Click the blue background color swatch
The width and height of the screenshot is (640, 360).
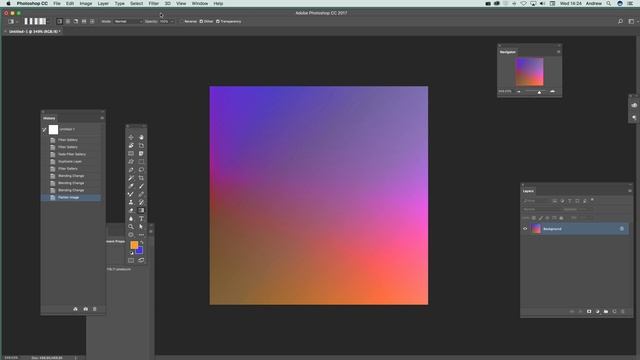tap(140, 251)
